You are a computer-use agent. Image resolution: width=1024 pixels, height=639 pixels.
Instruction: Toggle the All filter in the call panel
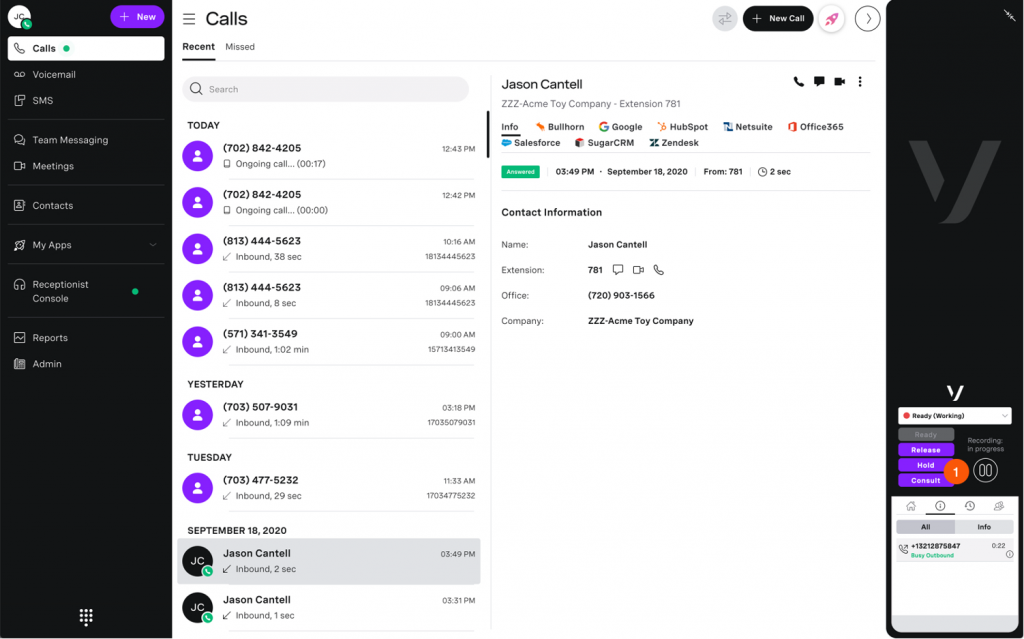[925, 527]
